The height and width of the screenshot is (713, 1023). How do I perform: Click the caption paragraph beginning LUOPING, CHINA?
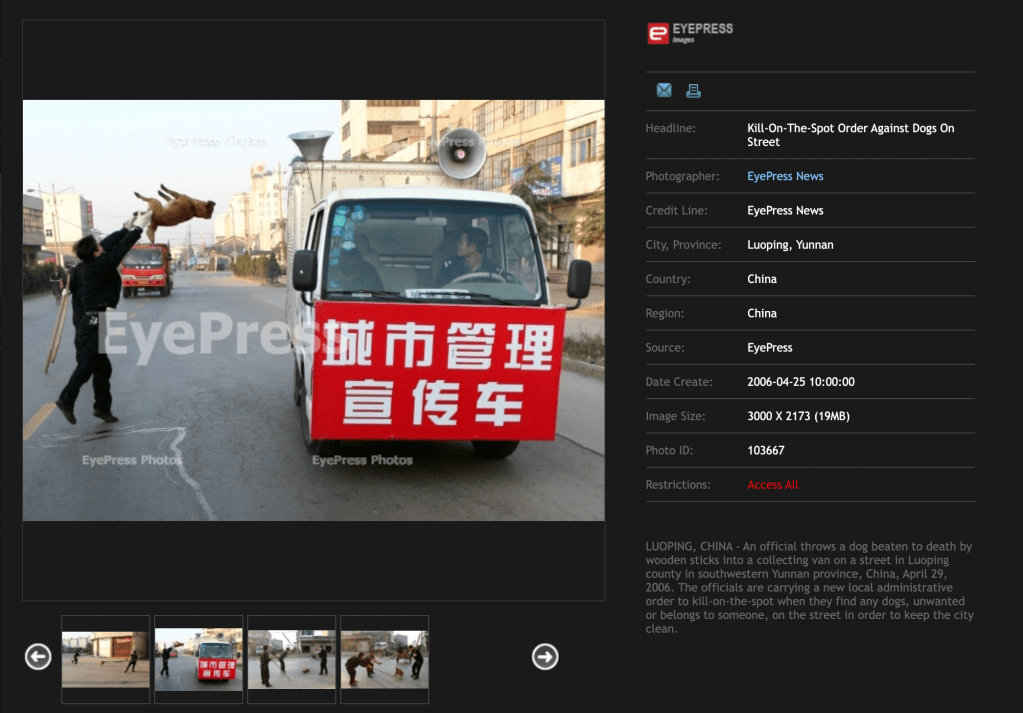pos(809,587)
